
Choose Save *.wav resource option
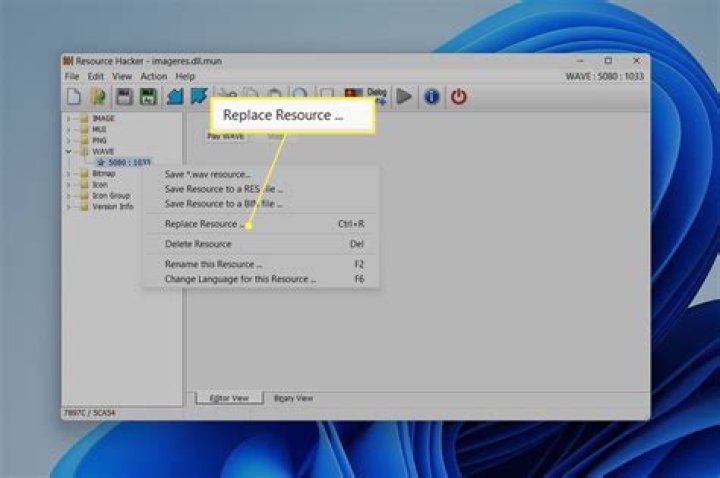207,175
